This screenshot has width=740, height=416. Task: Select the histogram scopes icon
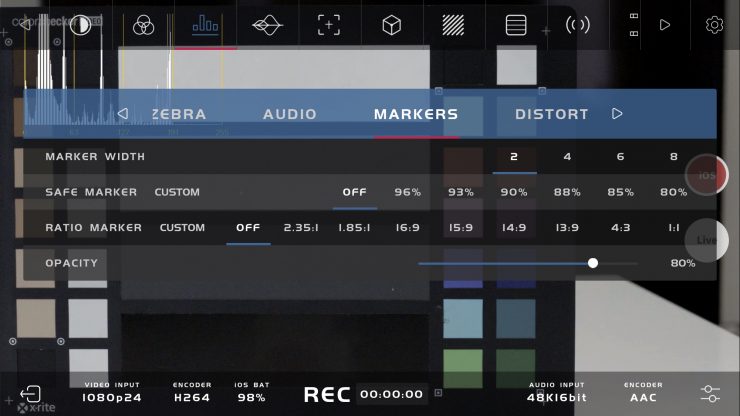[205, 25]
